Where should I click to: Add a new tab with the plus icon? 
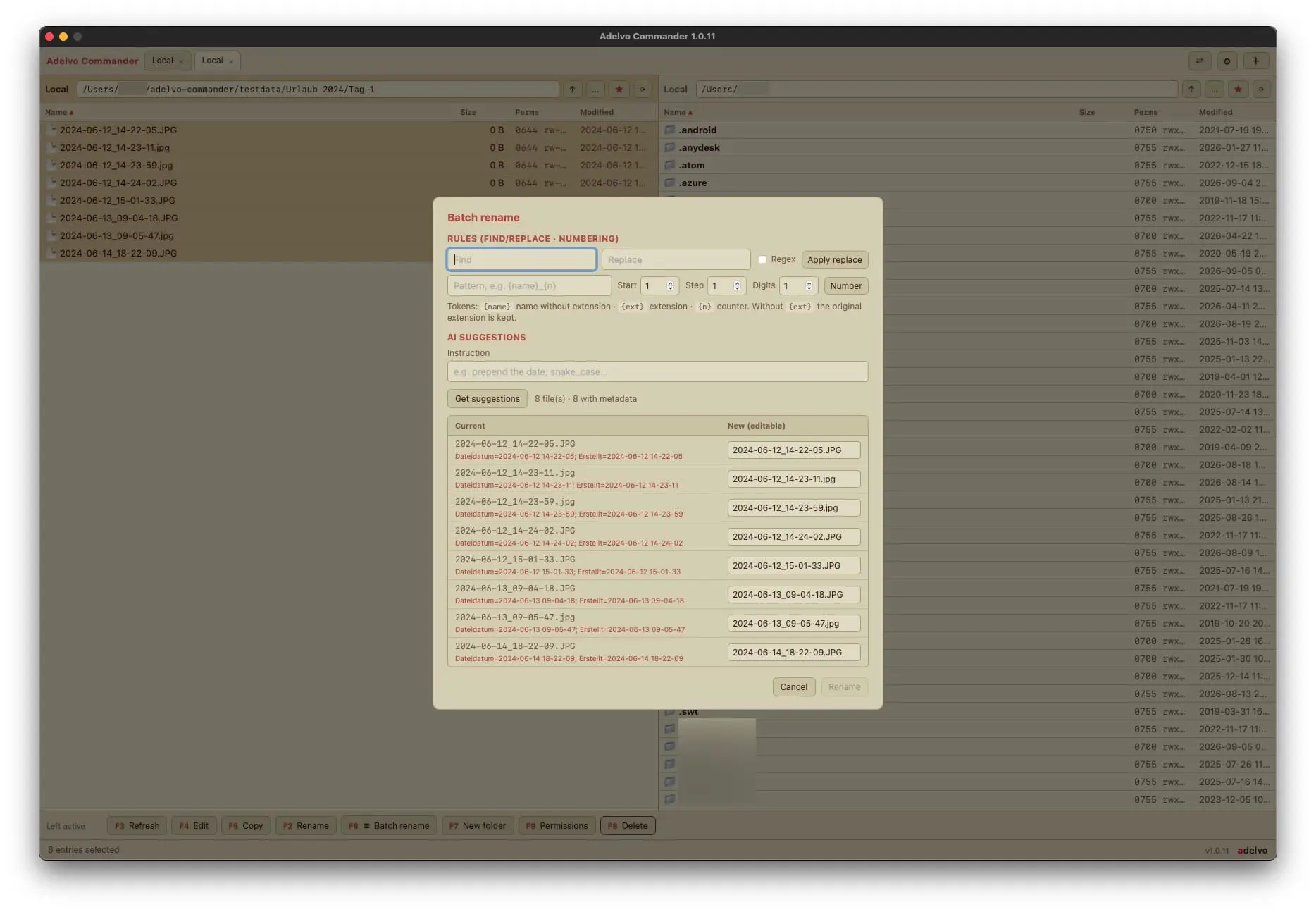1255,61
